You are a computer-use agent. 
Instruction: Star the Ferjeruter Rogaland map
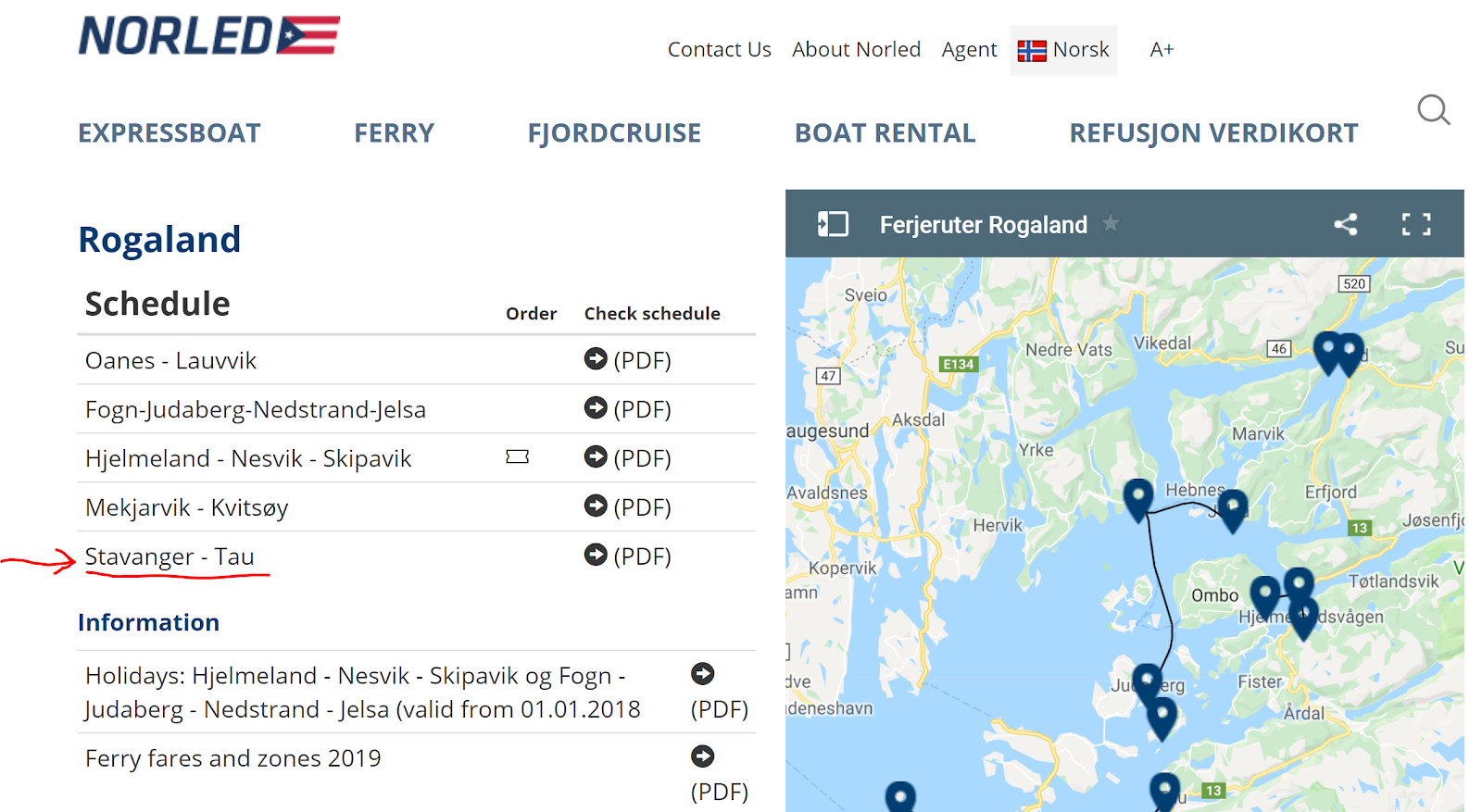(1111, 224)
